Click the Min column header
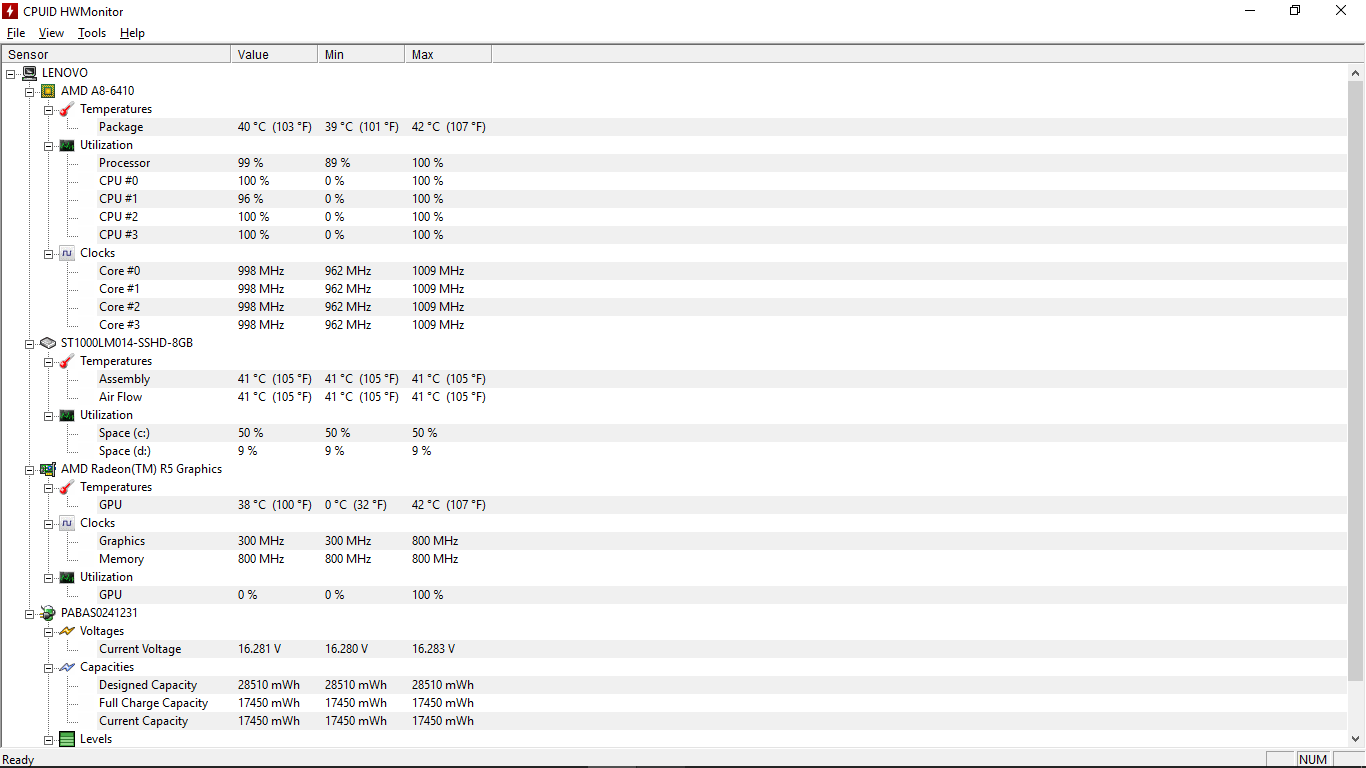The width and height of the screenshot is (1366, 768). (361, 55)
